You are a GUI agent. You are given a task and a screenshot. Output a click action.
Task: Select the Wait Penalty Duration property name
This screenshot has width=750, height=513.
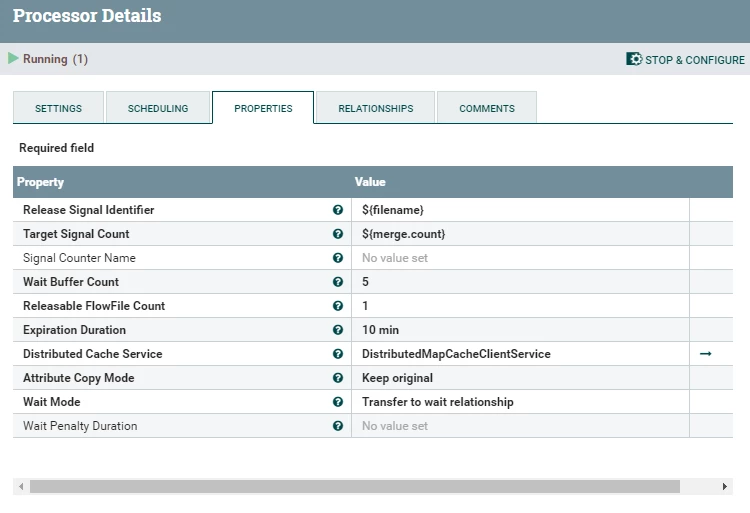tap(80, 426)
